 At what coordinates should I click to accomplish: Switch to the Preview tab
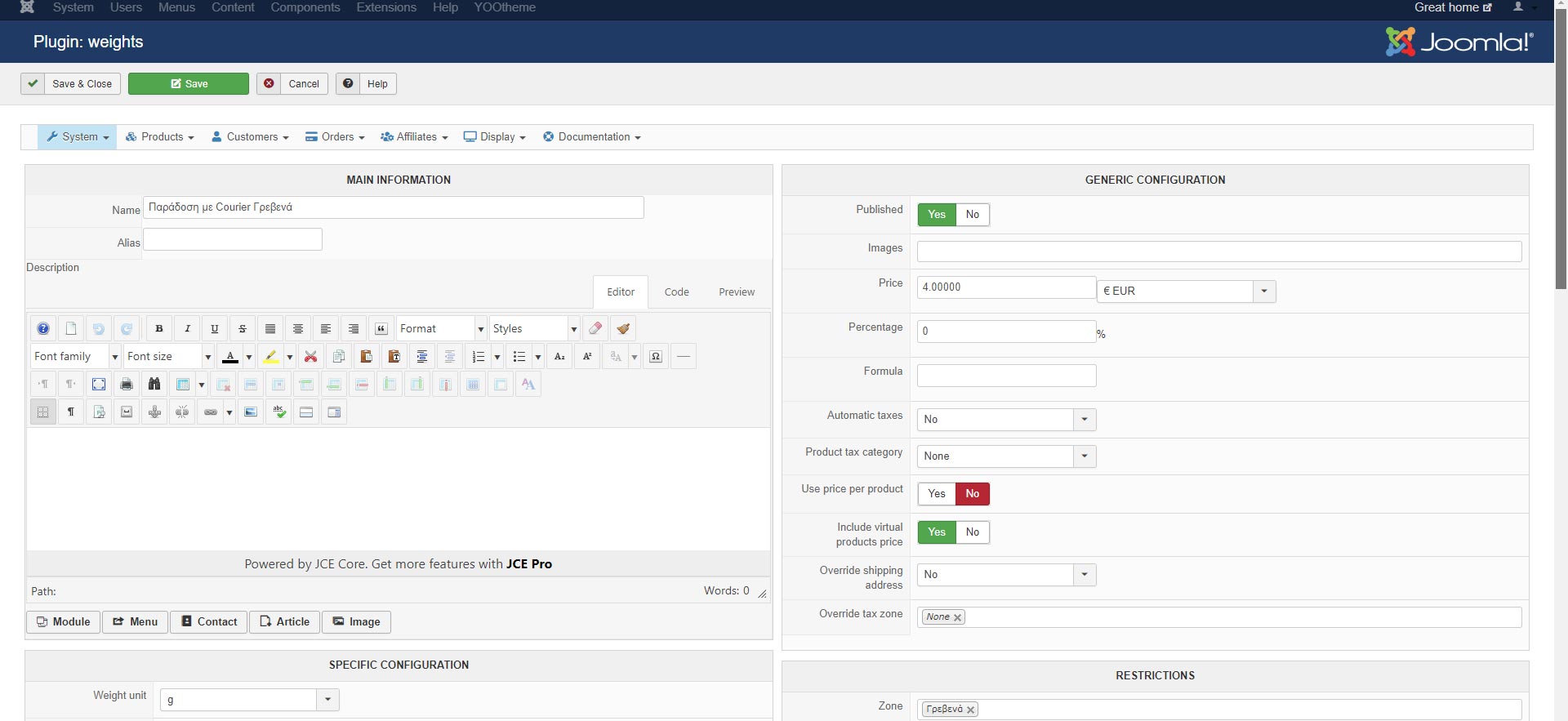pyautogui.click(x=737, y=292)
